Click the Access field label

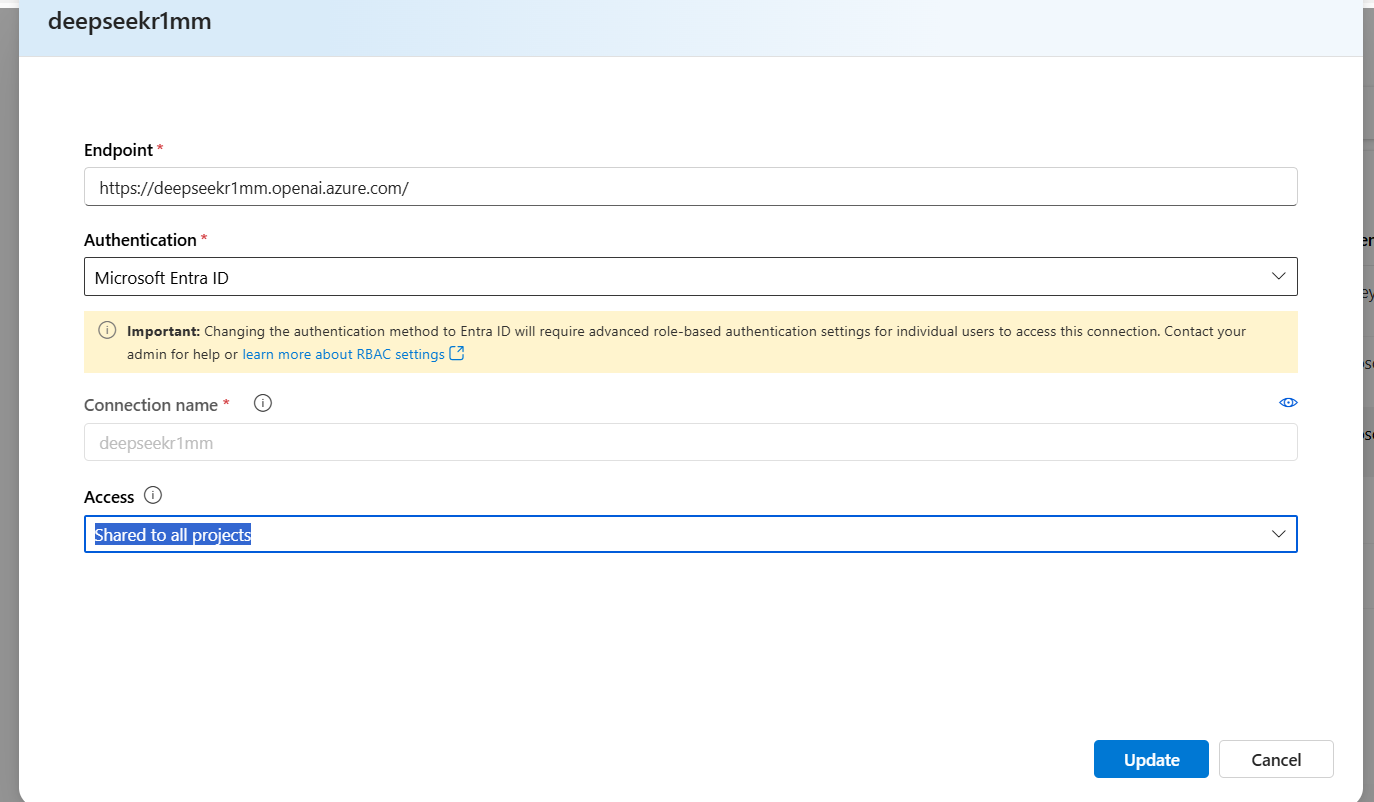pyautogui.click(x=109, y=497)
